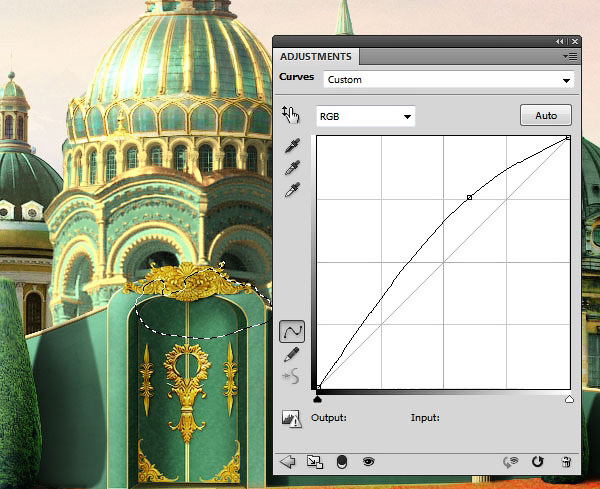Select the bottom-left curve endpoint
Image resolution: width=600 pixels, height=489 pixels.
[x=318, y=387]
